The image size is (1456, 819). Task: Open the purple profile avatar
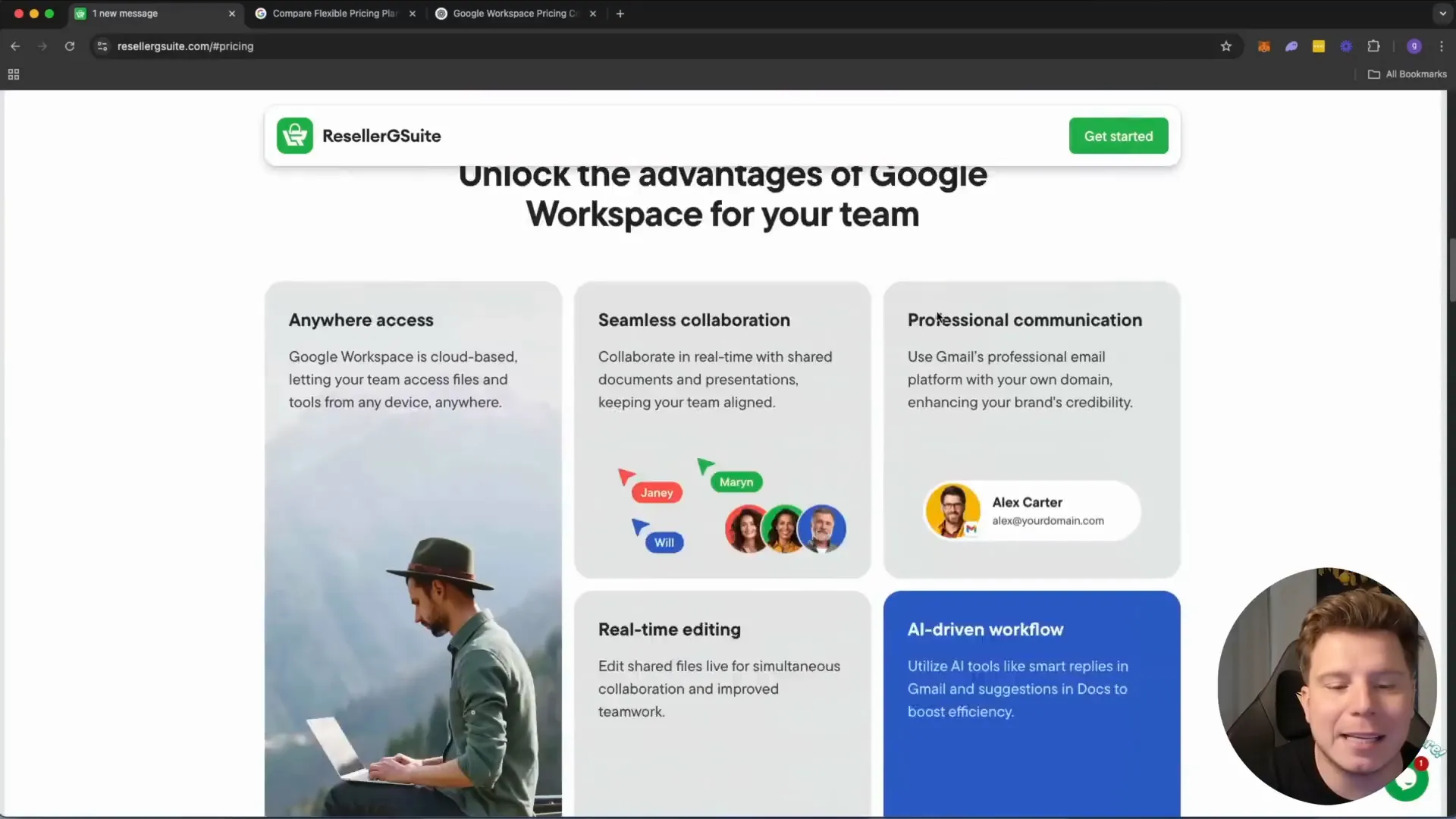(1414, 46)
